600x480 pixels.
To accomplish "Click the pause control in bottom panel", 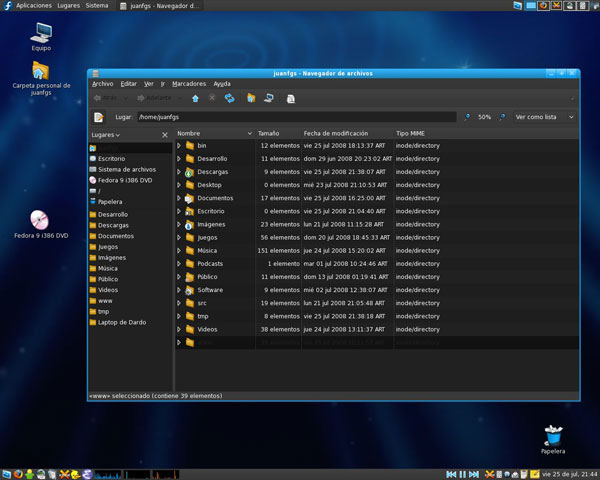I will (463, 475).
